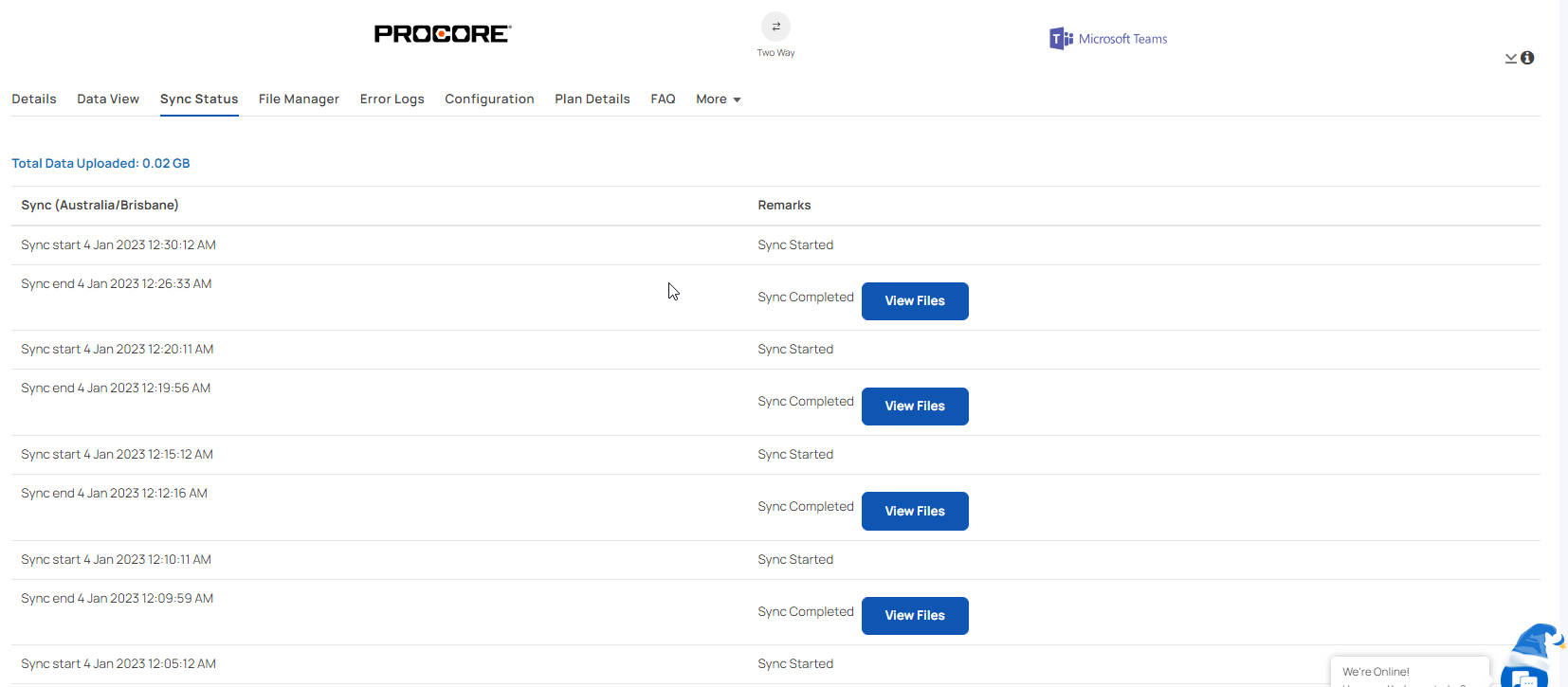Select the Sync Status tab
The height and width of the screenshot is (687, 1568).
[199, 99]
